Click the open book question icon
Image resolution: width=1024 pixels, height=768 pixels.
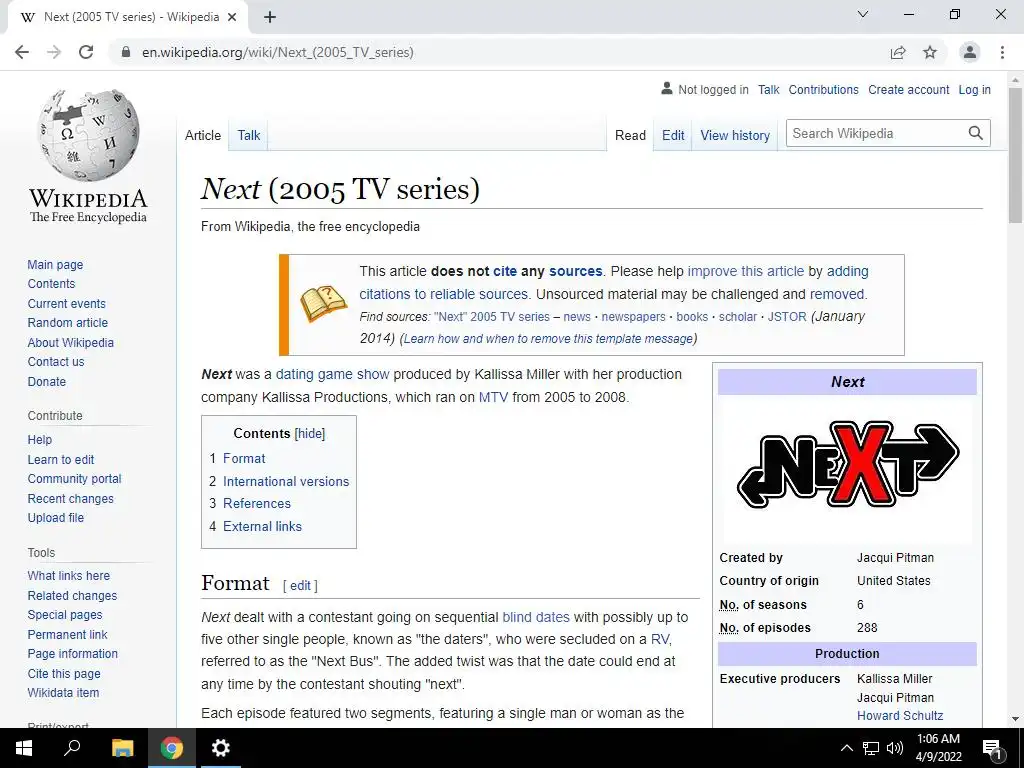tap(323, 304)
